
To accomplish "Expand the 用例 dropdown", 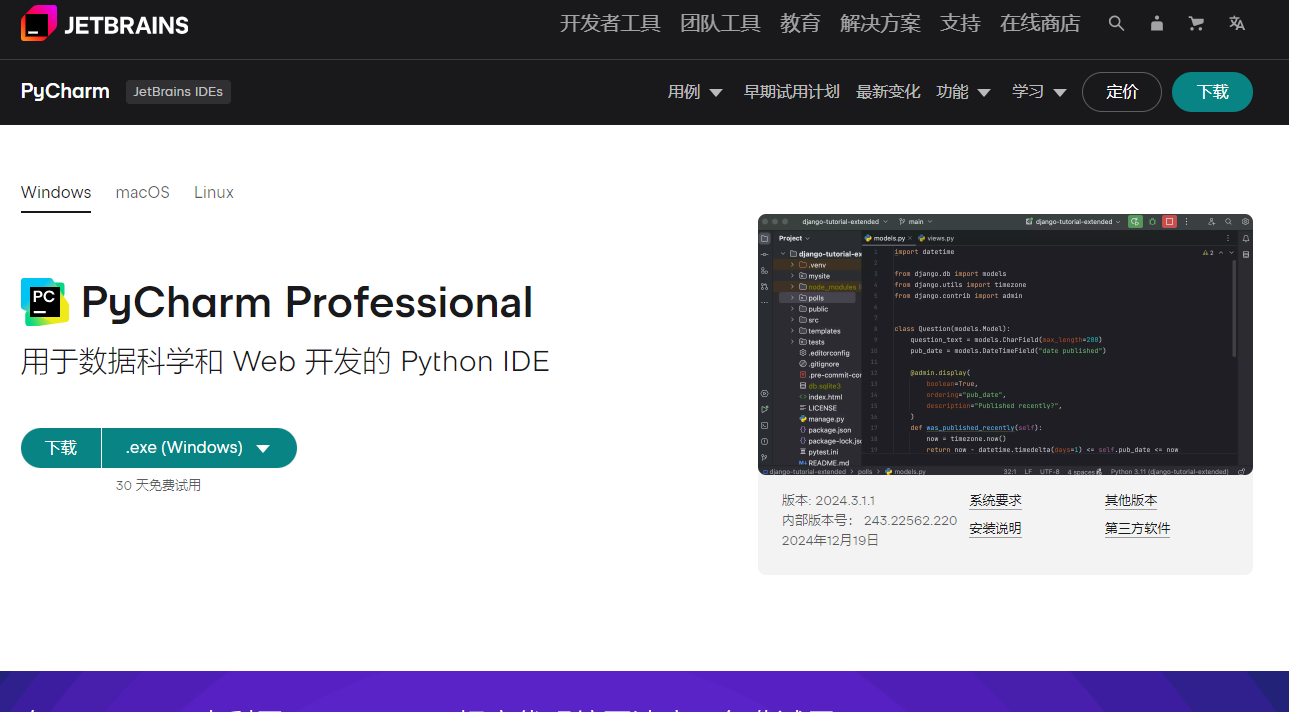I will pos(695,92).
